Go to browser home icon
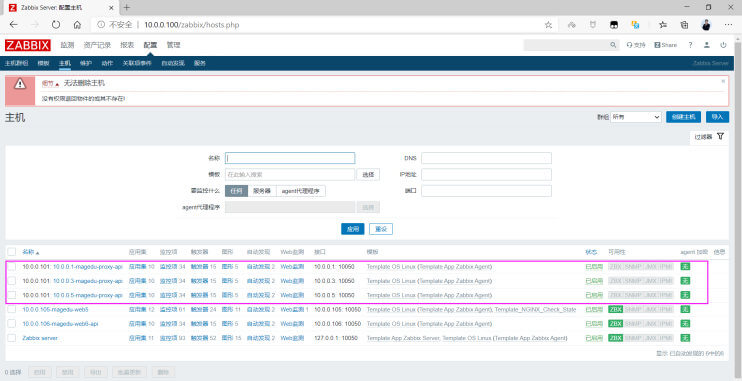This screenshot has height=381, width=742. (x=77, y=25)
